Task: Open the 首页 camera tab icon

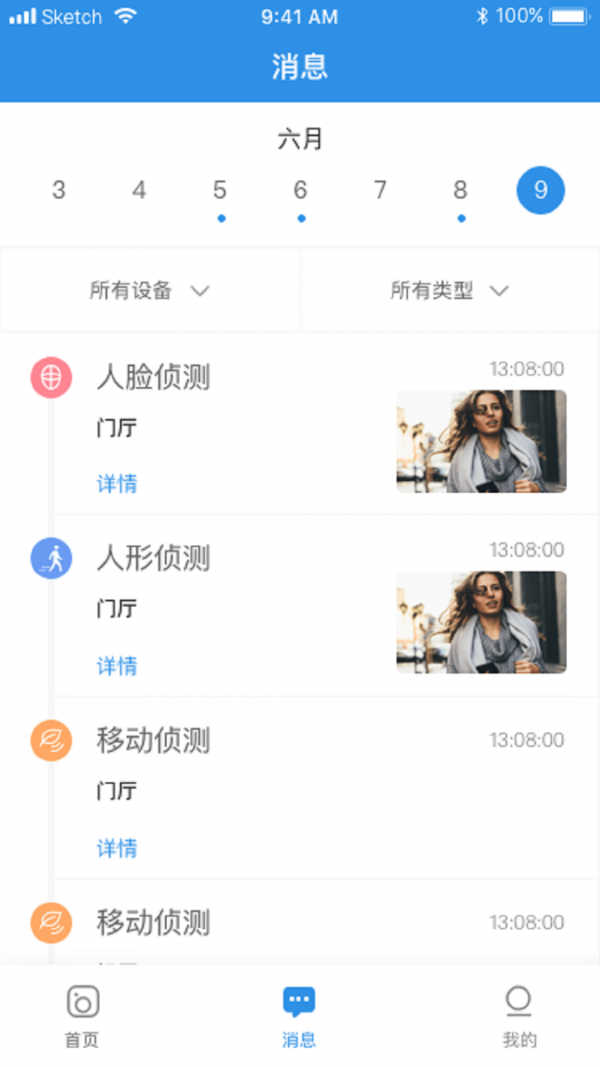Action: coord(82,1001)
